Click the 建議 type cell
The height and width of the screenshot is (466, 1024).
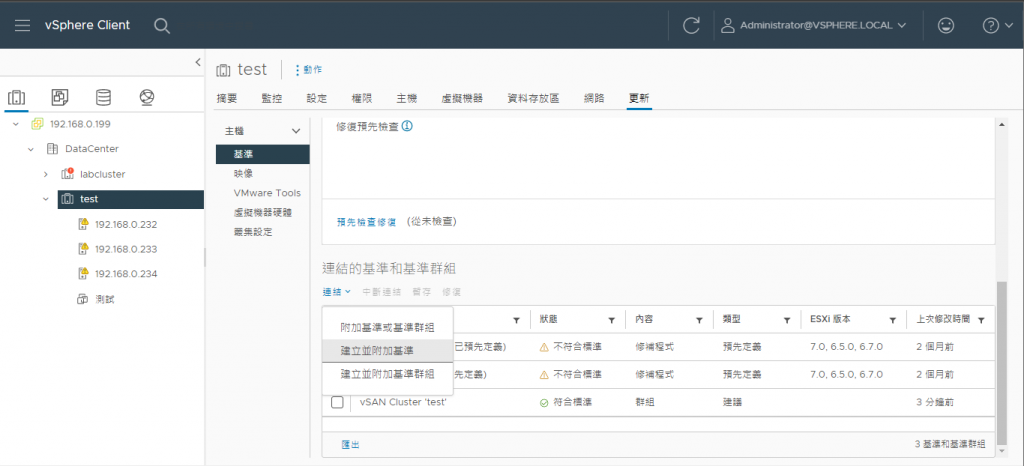click(x=732, y=403)
